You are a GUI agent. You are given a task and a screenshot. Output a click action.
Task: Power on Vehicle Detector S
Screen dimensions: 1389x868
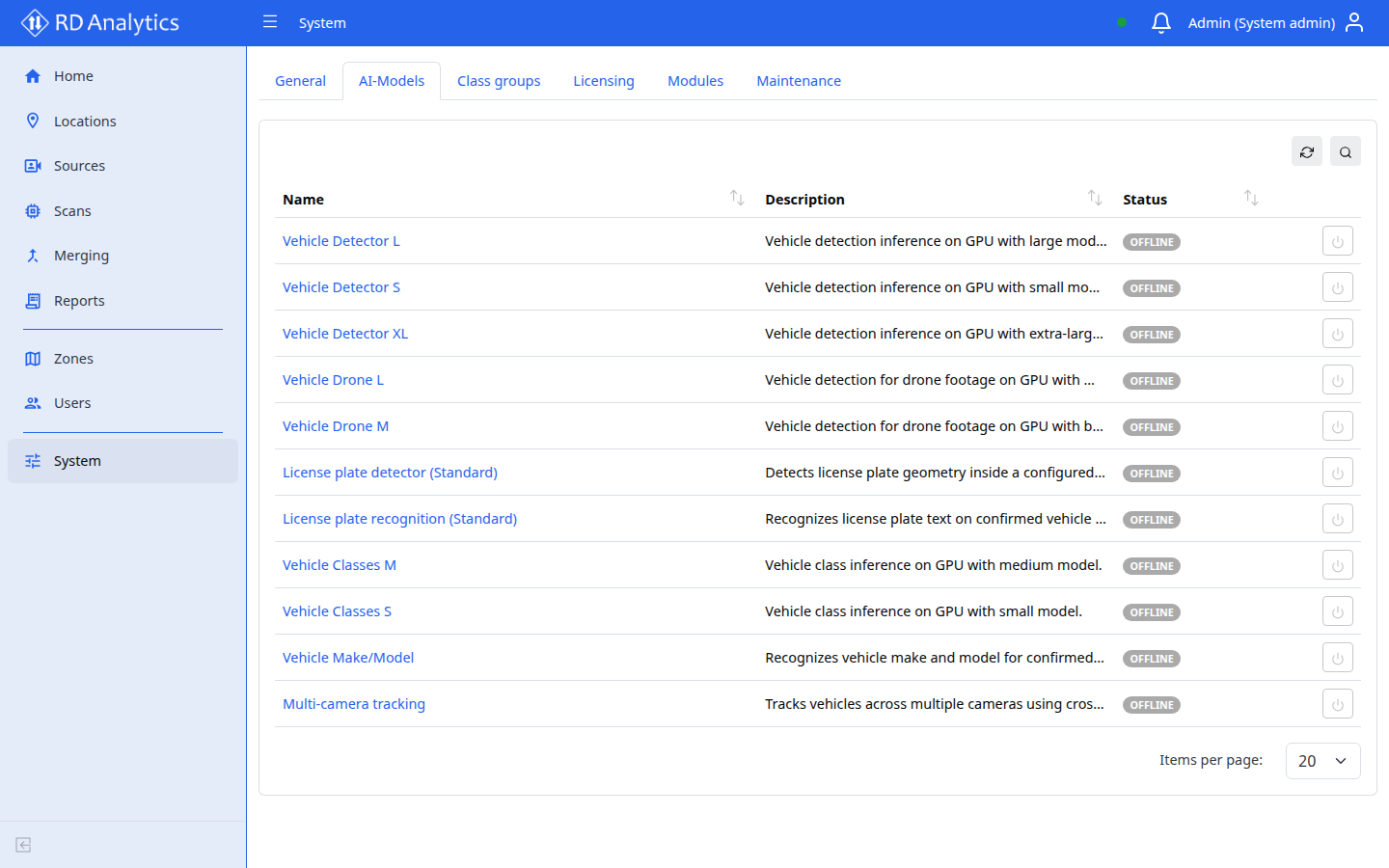click(x=1338, y=287)
